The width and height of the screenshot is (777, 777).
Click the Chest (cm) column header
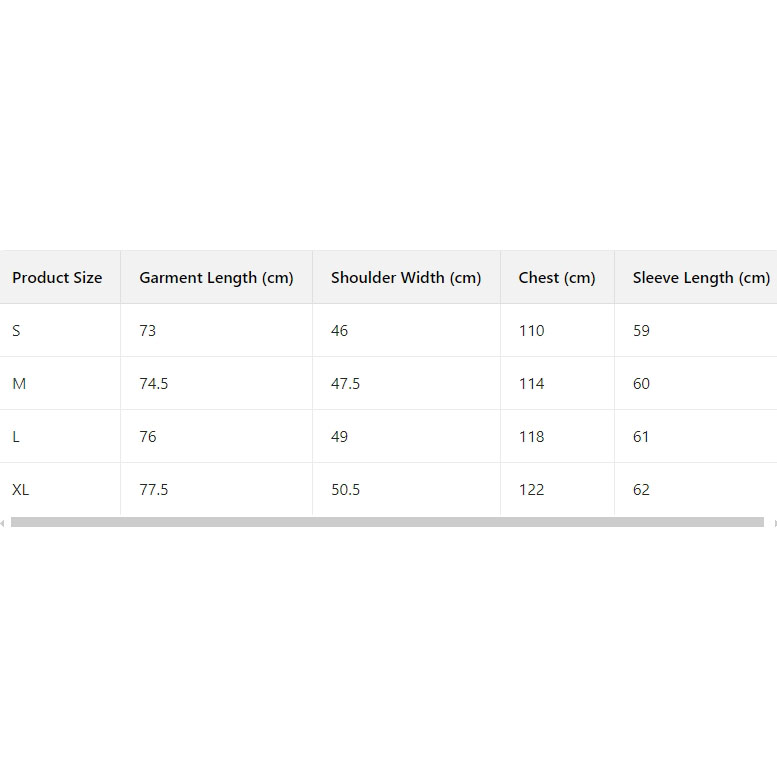(557, 278)
